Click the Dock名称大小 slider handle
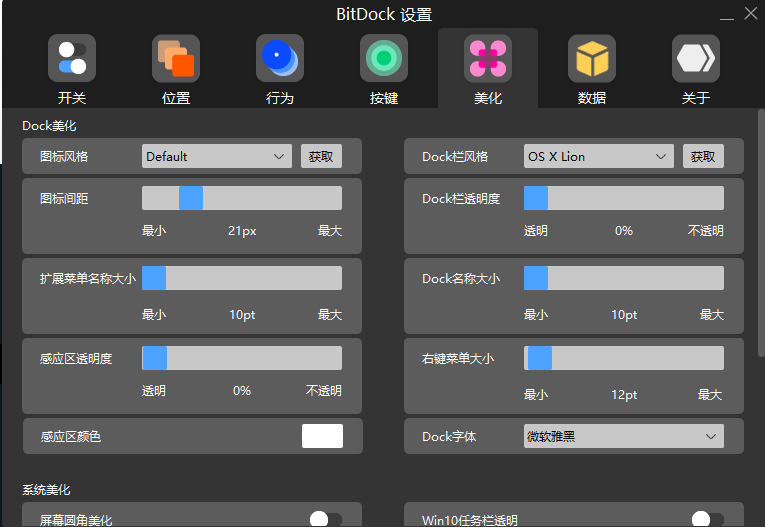The width and height of the screenshot is (765, 527). click(536, 278)
